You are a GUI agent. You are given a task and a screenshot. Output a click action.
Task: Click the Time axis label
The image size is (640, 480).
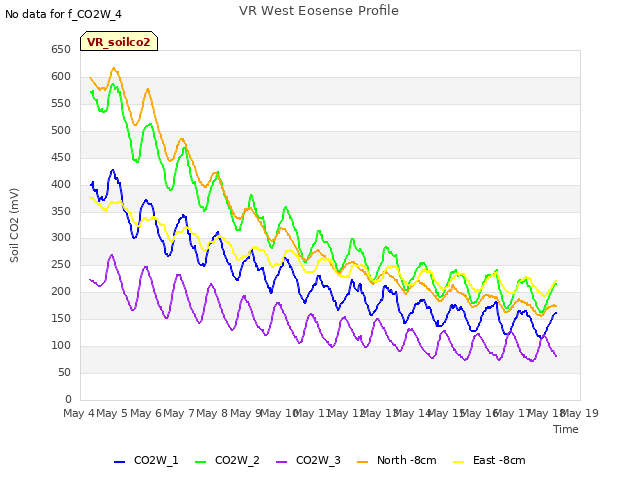tap(566, 429)
